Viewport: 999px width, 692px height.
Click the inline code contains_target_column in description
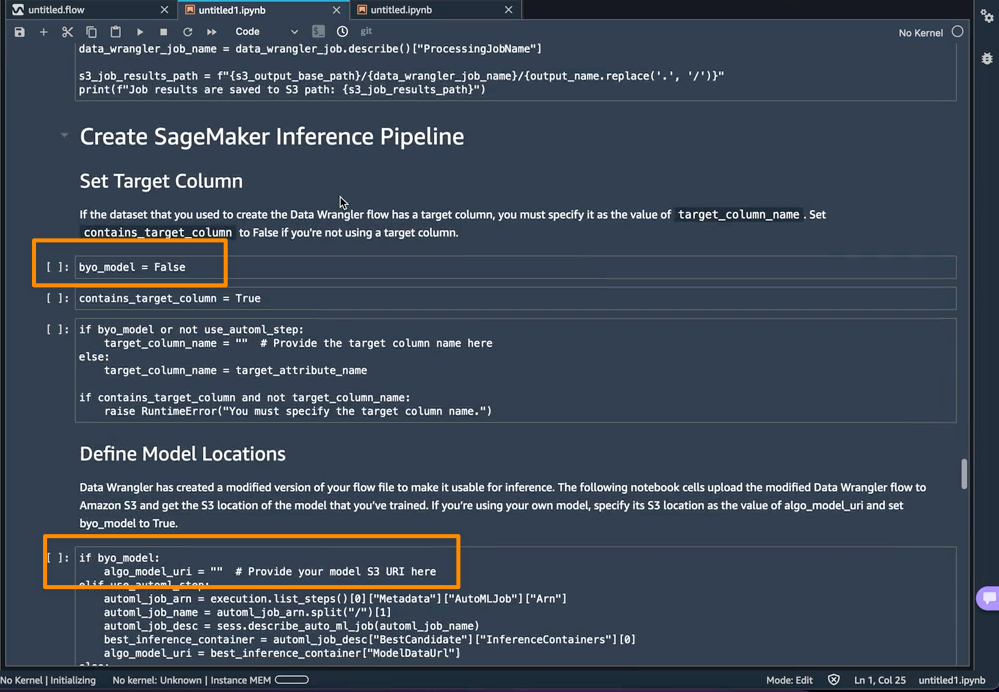158,233
